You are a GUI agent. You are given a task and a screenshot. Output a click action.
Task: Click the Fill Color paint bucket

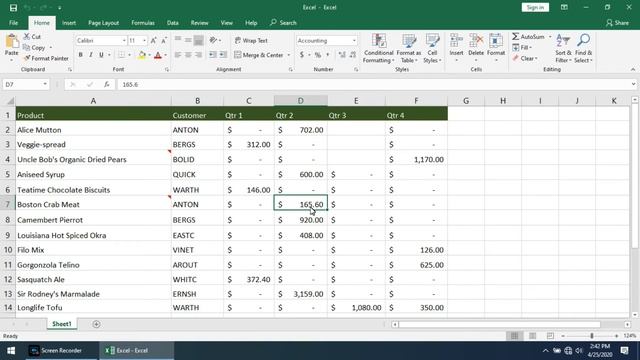click(x=142, y=55)
